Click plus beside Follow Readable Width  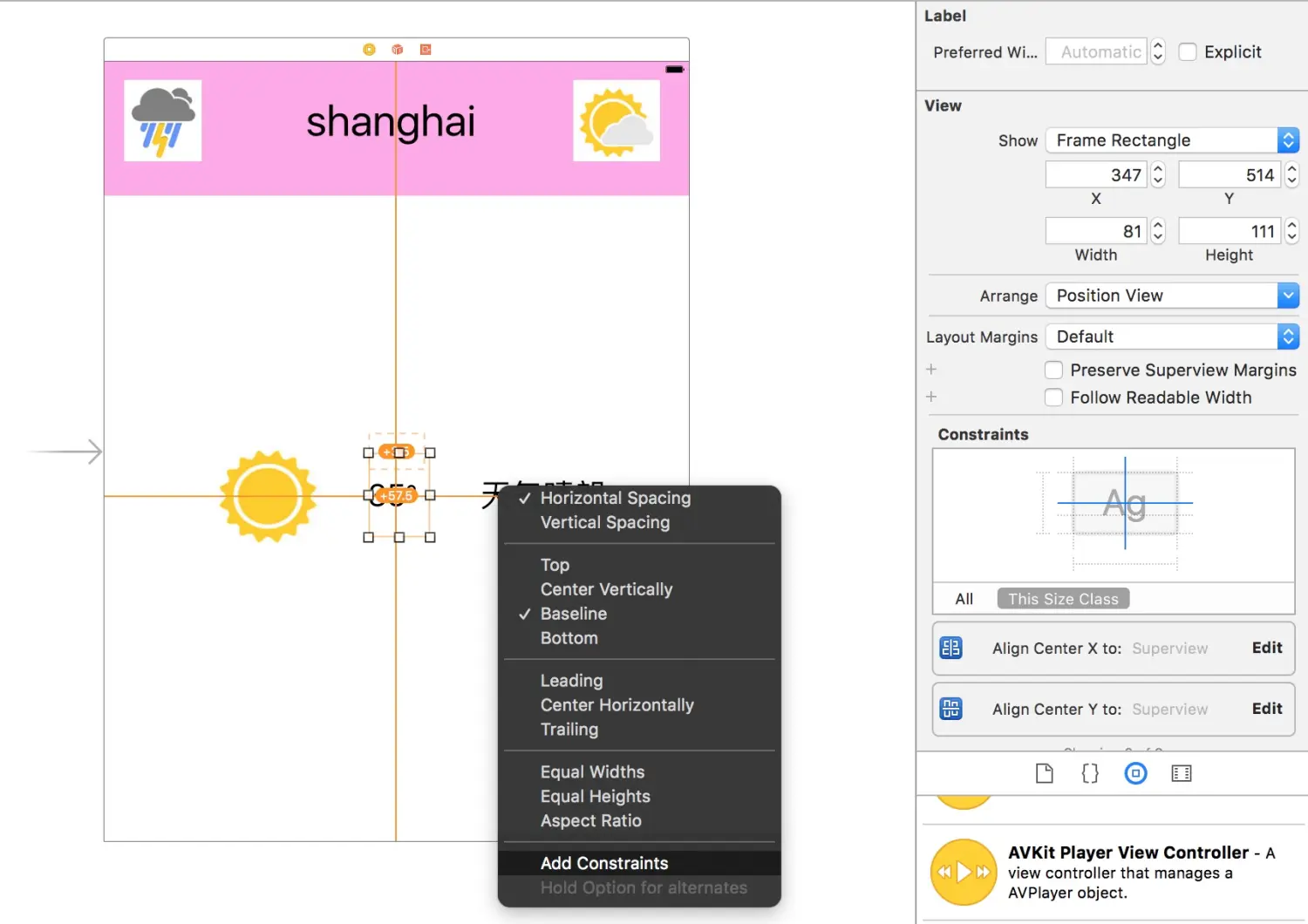point(931,397)
